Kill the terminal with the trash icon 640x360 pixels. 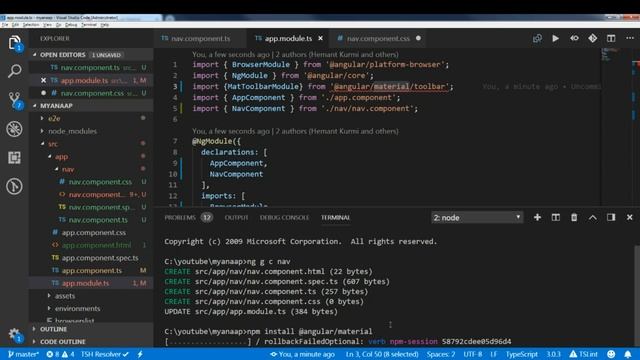574,218
